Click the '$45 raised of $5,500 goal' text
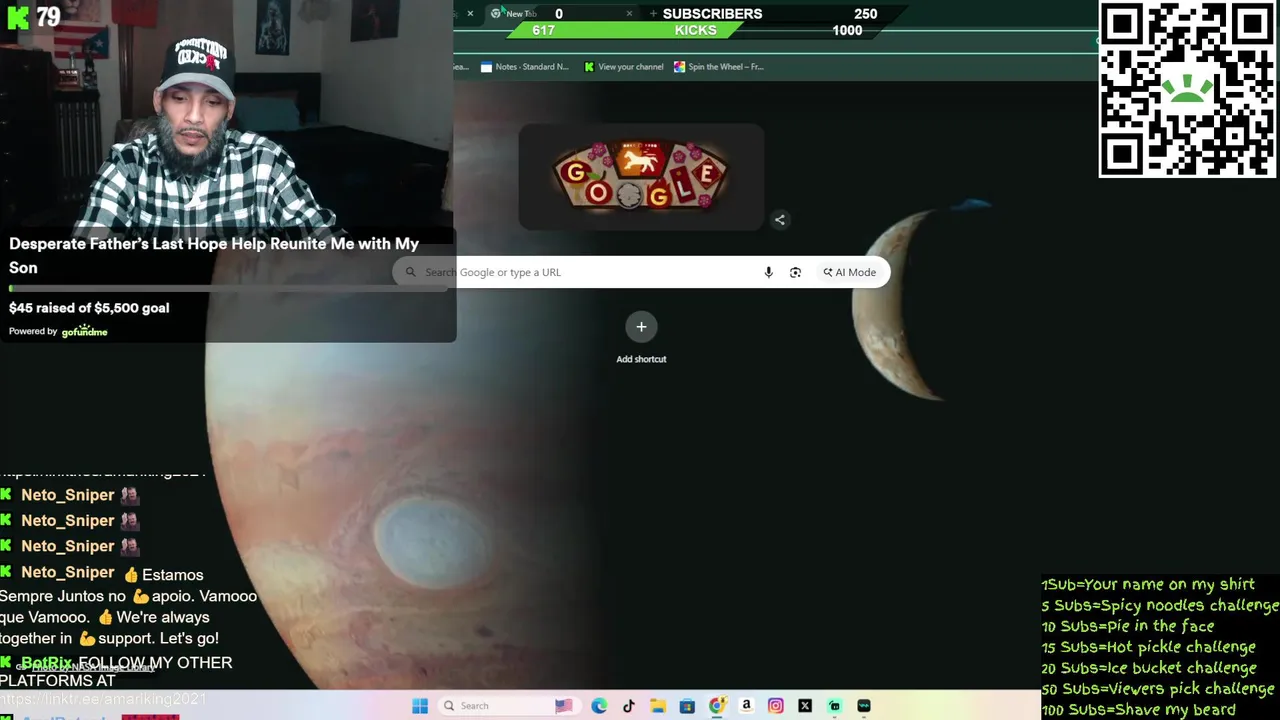The height and width of the screenshot is (720, 1280). pyautogui.click(x=89, y=308)
